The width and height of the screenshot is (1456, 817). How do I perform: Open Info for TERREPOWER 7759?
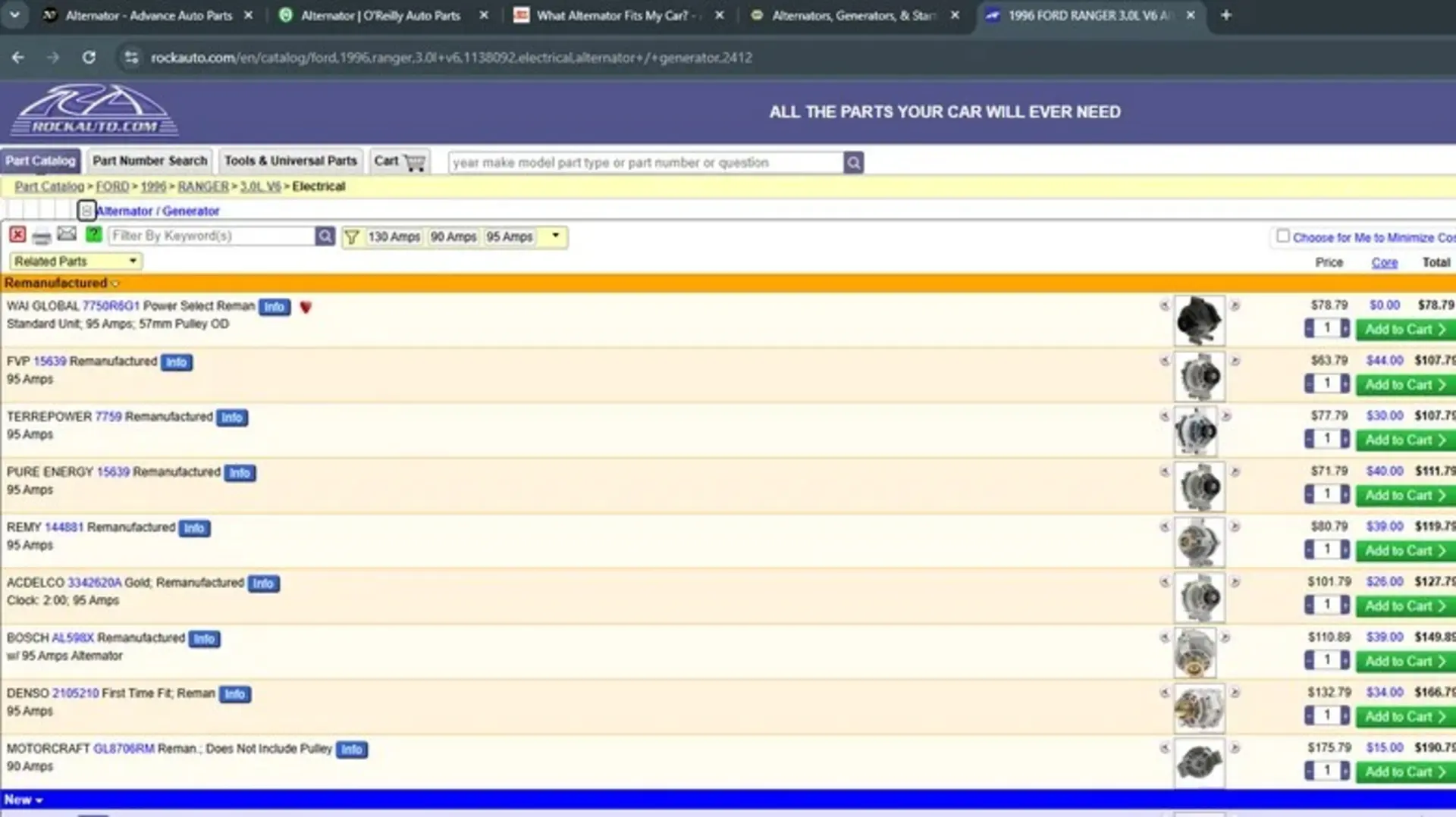coord(231,418)
